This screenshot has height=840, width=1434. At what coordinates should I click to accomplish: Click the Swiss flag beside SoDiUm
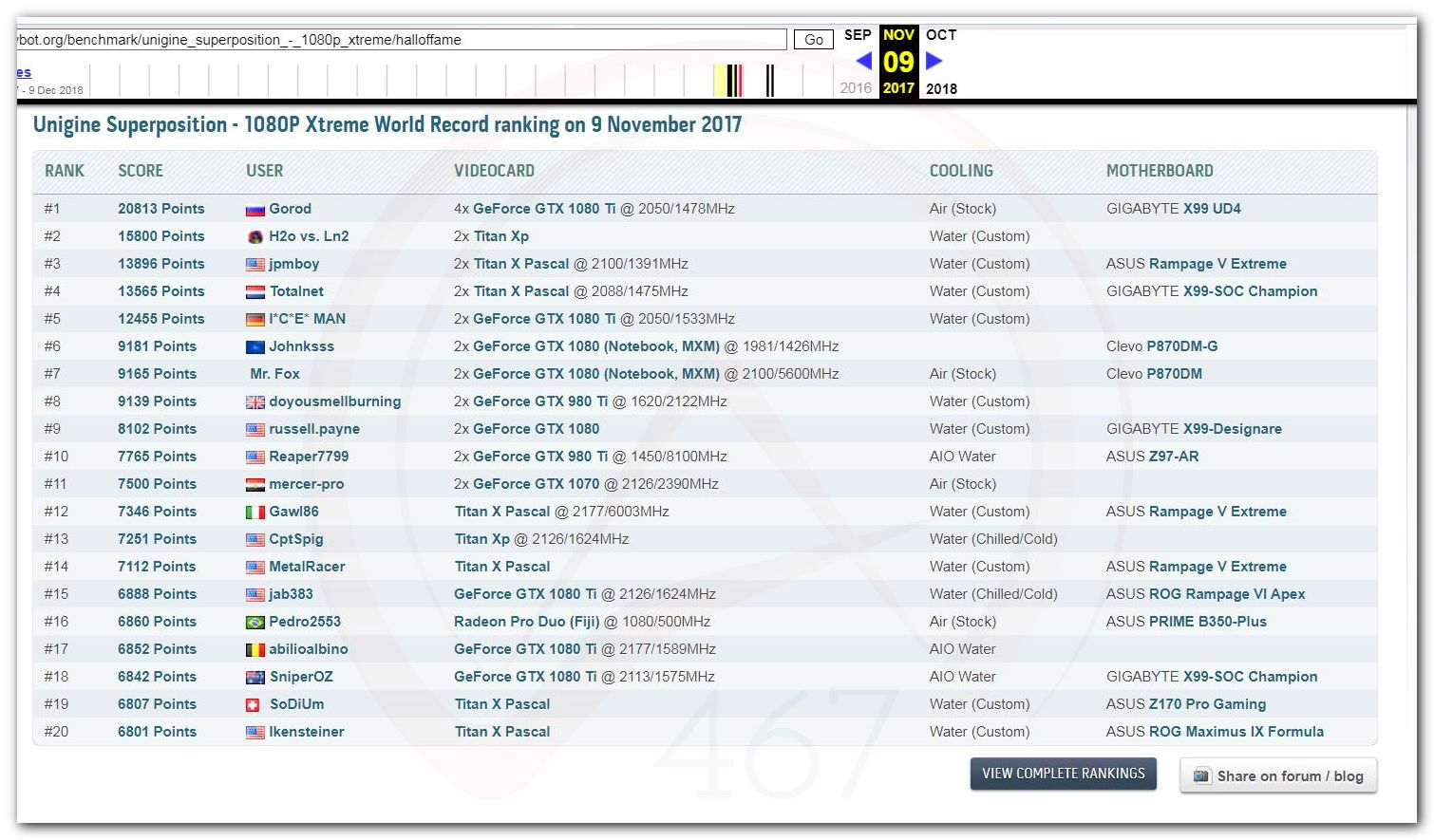tap(253, 705)
